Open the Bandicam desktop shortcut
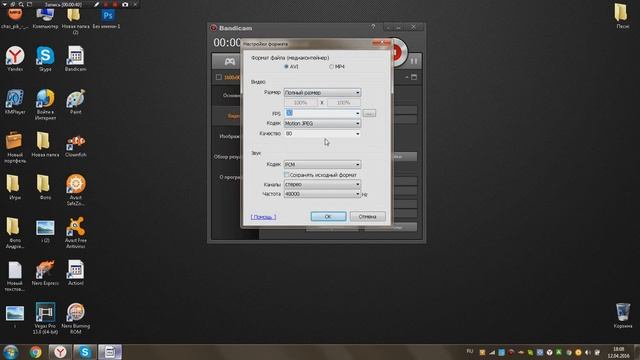The height and width of the screenshot is (360, 640). coord(76,59)
